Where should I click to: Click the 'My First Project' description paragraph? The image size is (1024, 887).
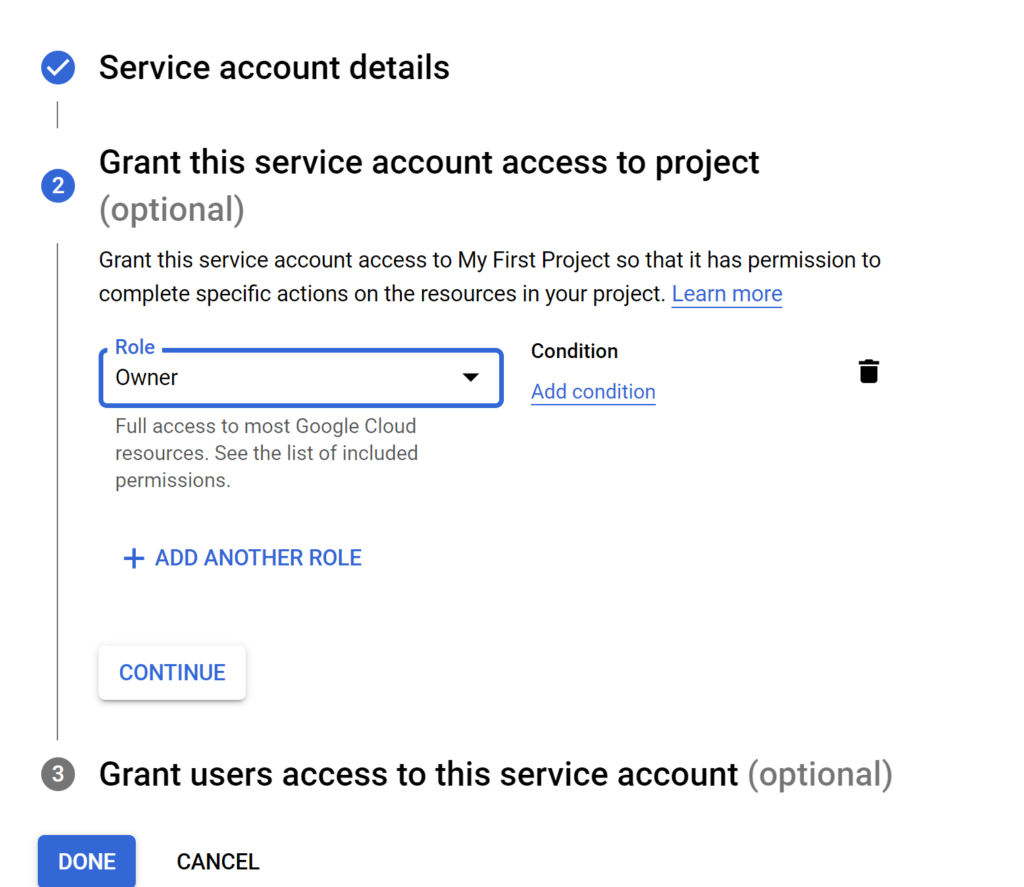pyautogui.click(x=490, y=277)
